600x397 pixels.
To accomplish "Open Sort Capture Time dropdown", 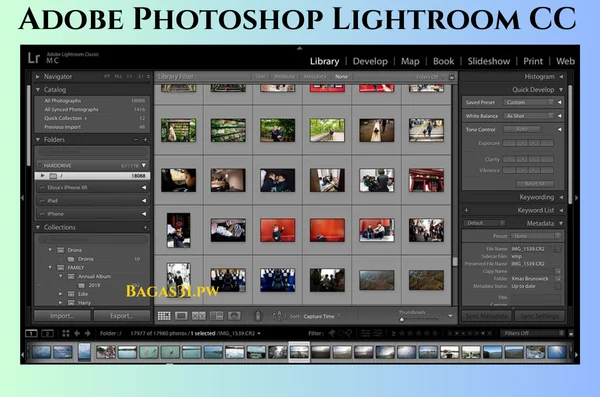I will coord(321,316).
